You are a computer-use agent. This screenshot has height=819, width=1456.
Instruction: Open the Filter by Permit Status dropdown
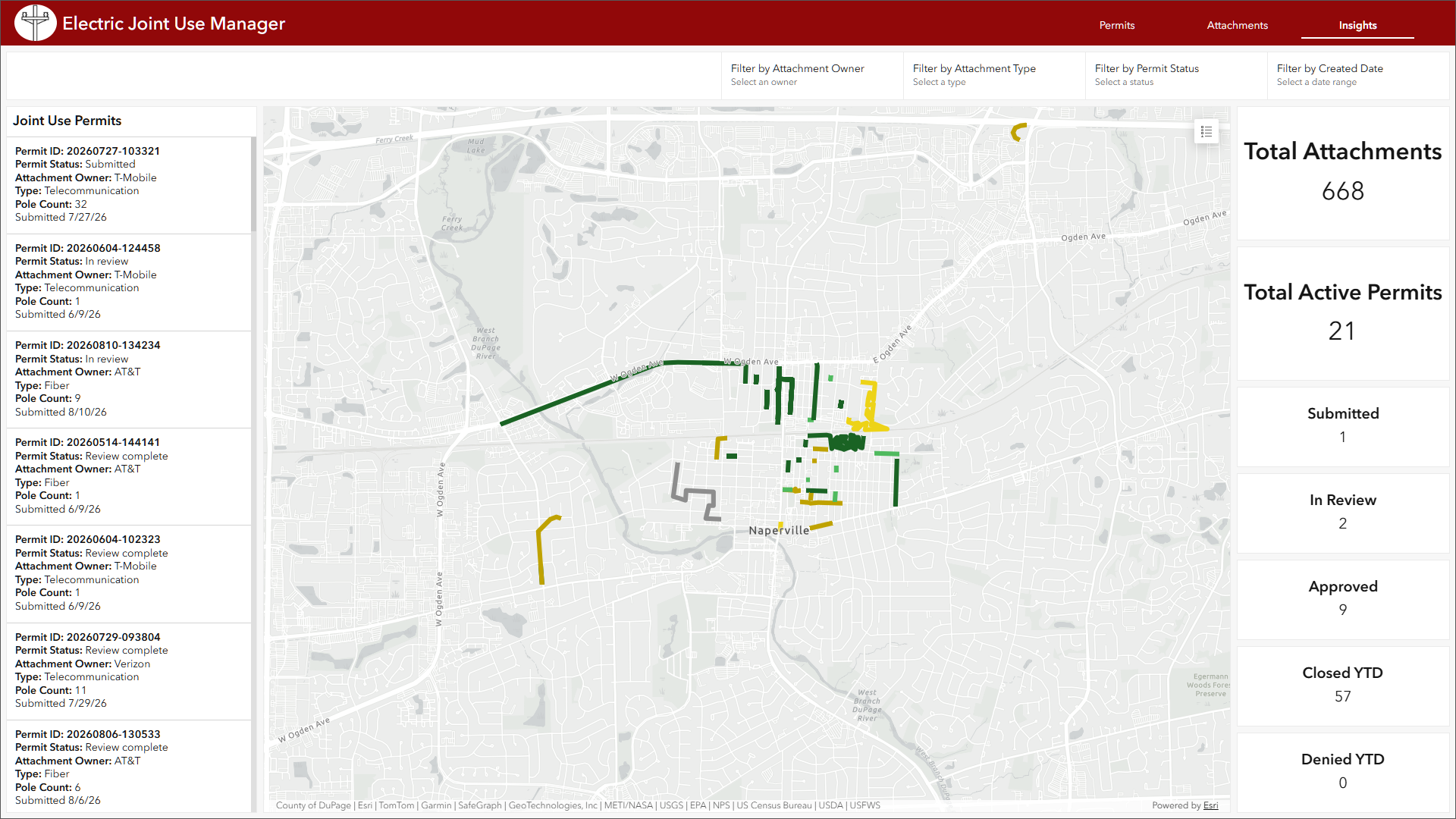coord(1175,75)
